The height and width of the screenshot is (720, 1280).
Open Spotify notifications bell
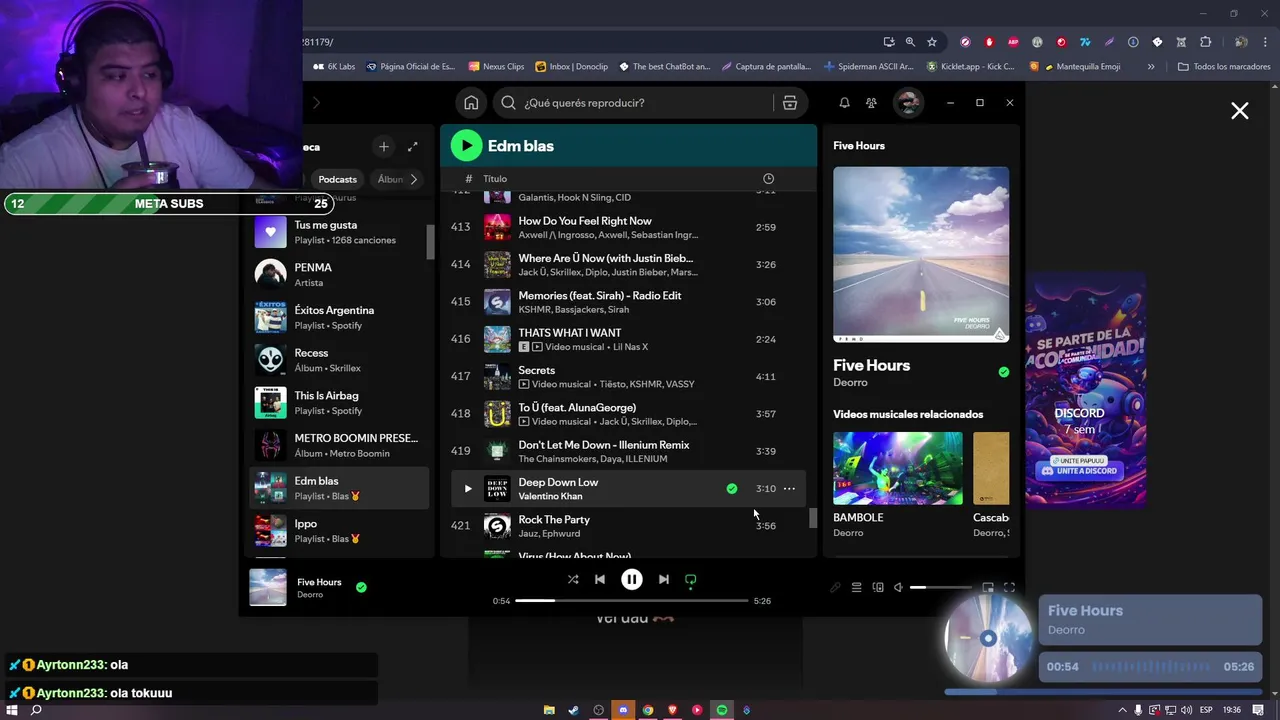pos(844,103)
